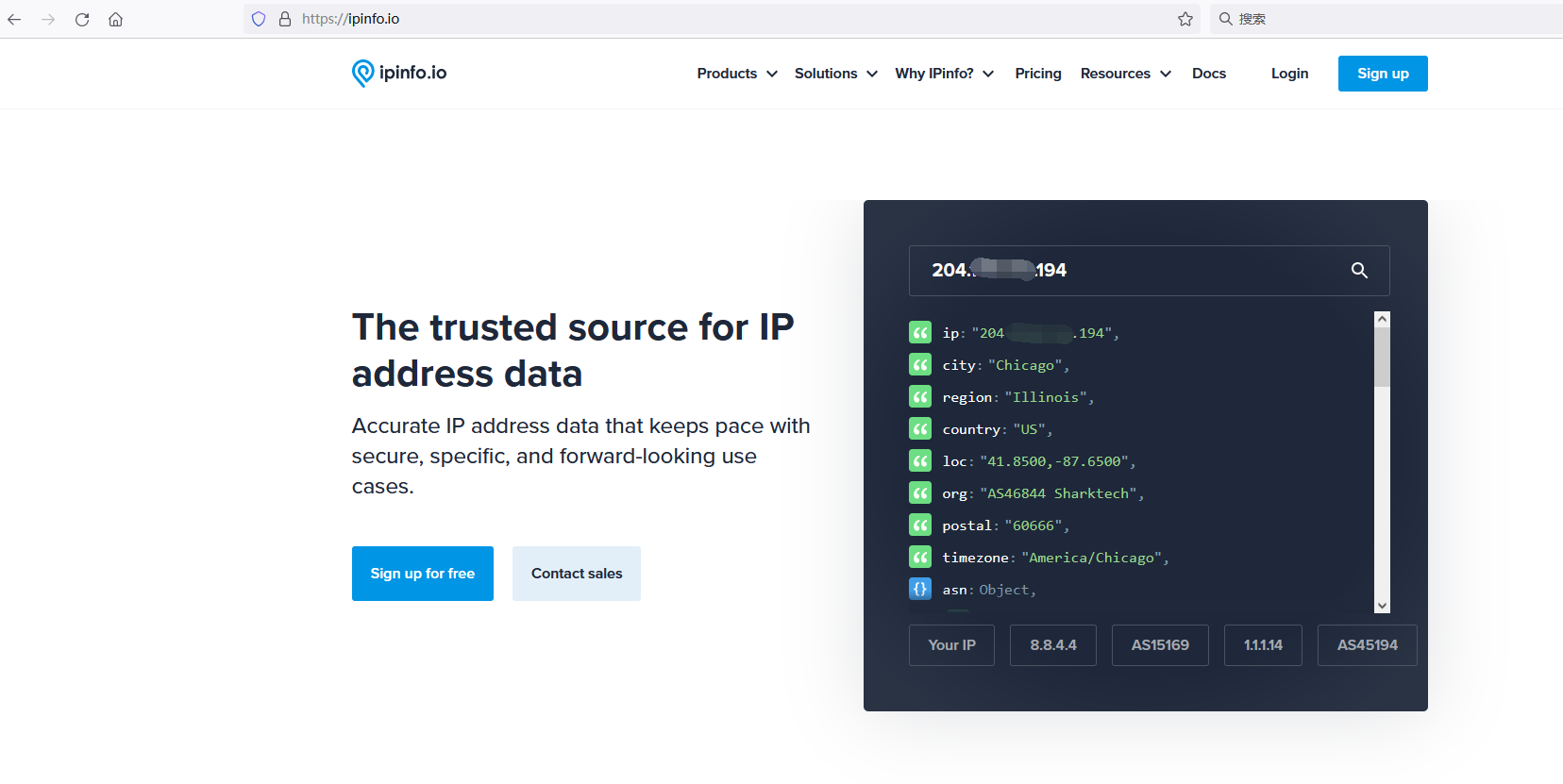Screen dimensions: 1563x784
Task: Select the Your IP sample button
Action: [951, 645]
